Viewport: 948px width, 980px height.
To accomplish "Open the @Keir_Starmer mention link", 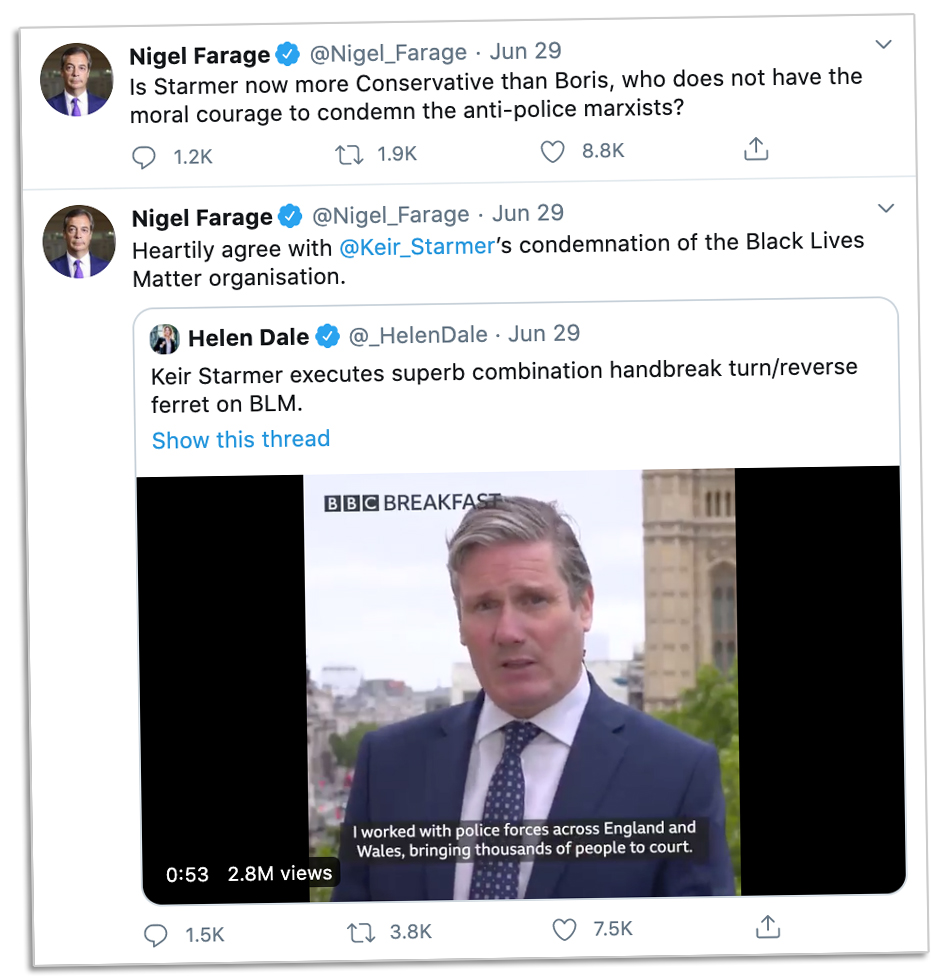I will click(x=417, y=246).
